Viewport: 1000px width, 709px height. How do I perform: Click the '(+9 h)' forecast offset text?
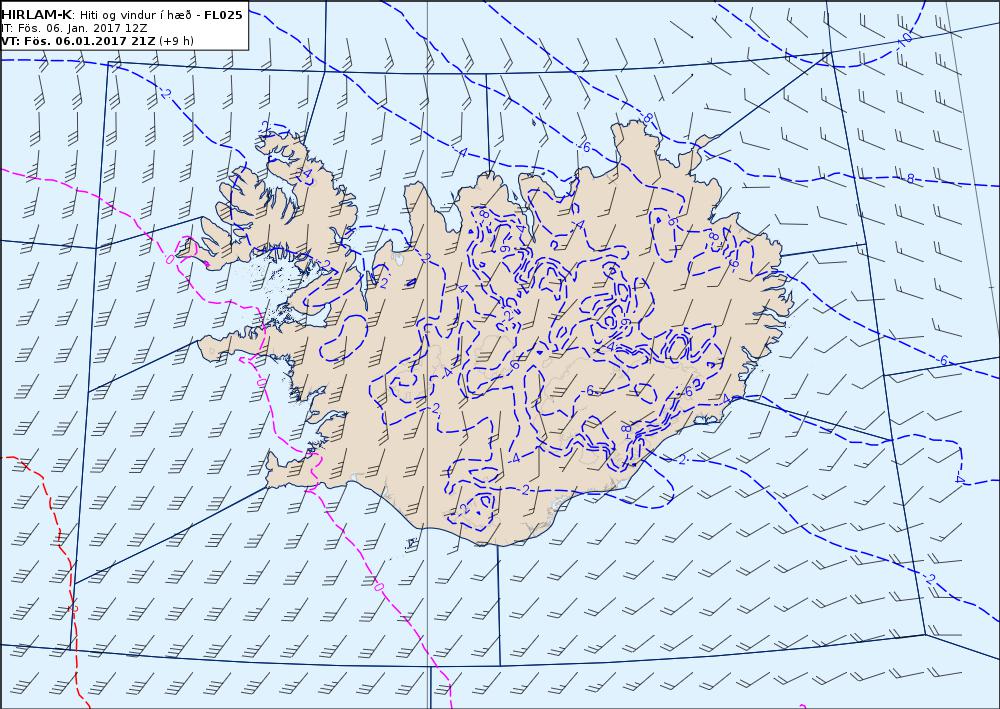(x=177, y=41)
